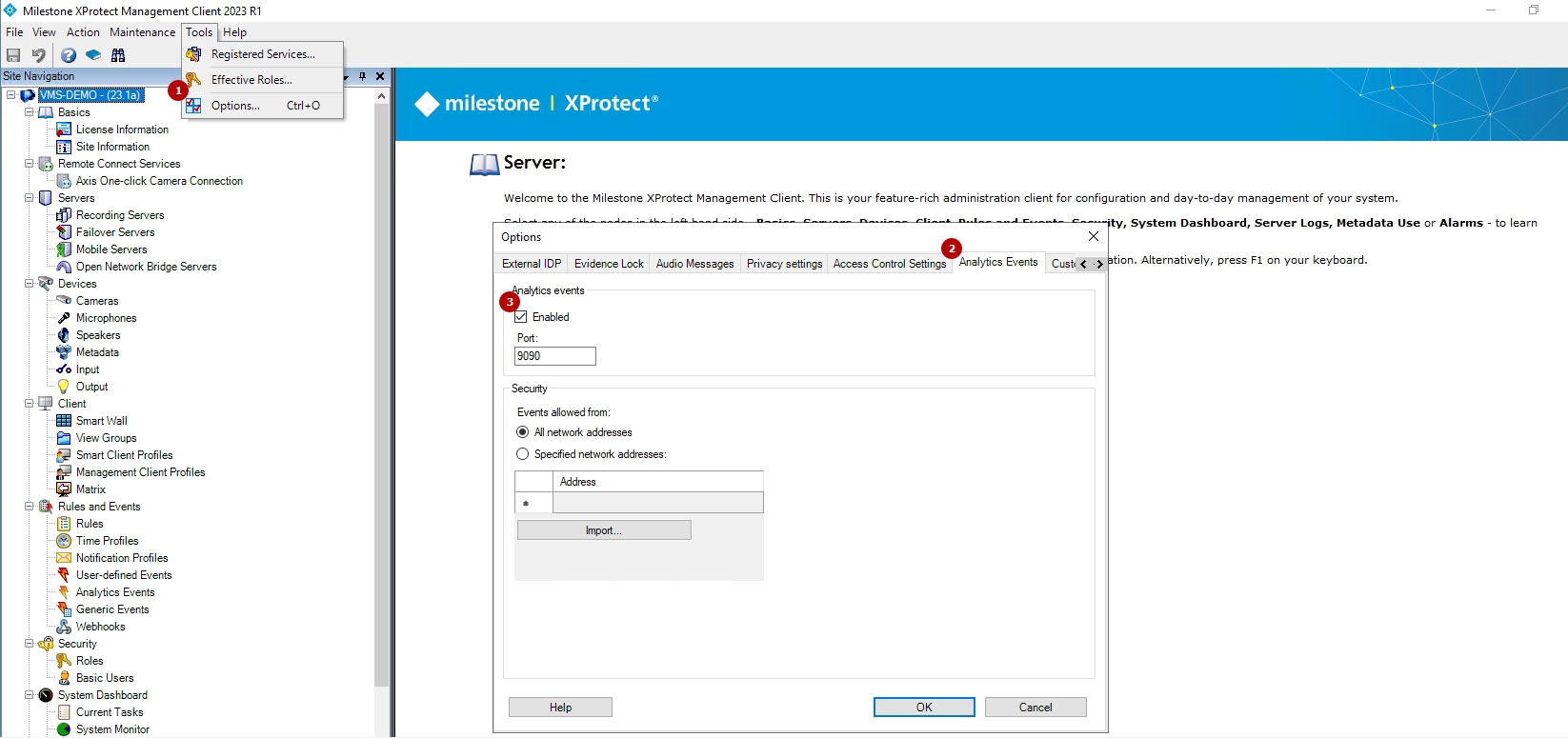Switch to the Evidence Lock tab
This screenshot has height=738, width=1568.
[609, 264]
